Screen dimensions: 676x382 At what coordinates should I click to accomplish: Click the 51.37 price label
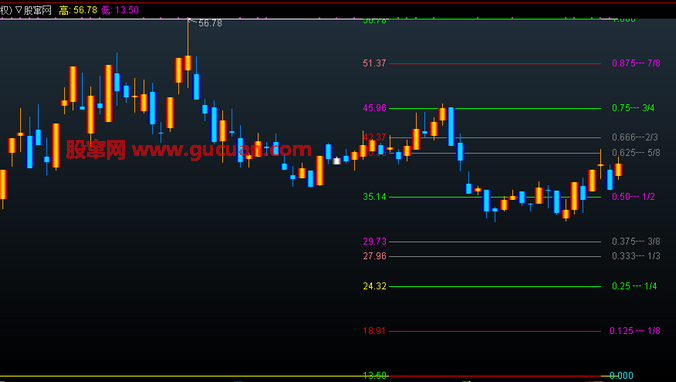(374, 63)
